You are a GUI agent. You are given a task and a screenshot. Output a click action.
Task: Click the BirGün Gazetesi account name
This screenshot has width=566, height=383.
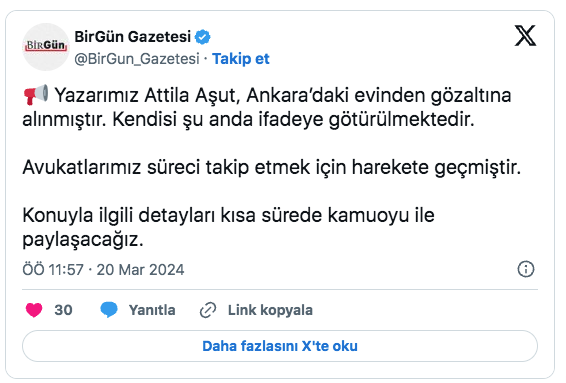click(132, 36)
